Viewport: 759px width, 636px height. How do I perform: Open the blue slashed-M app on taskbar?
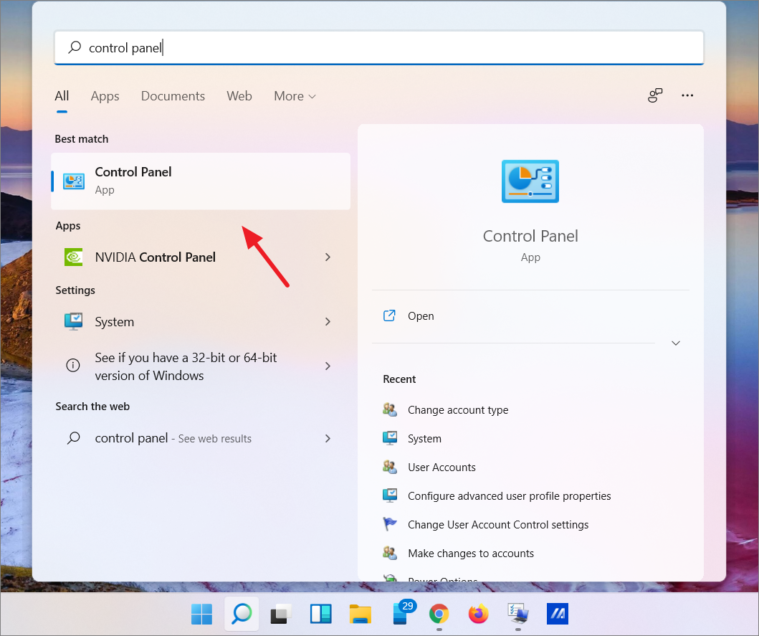coord(558,614)
